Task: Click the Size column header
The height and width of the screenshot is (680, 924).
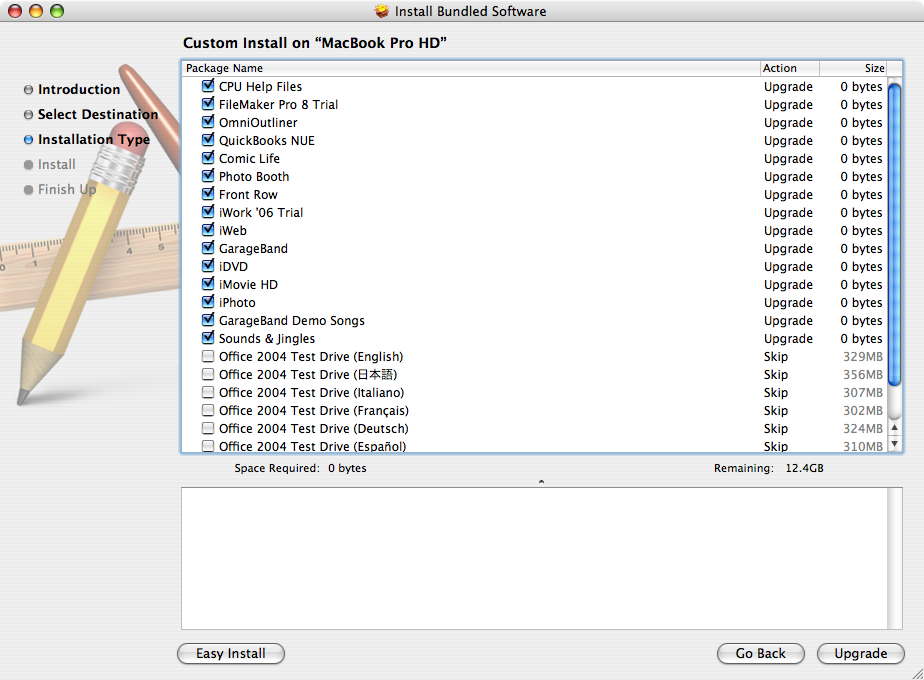Action: 853,68
